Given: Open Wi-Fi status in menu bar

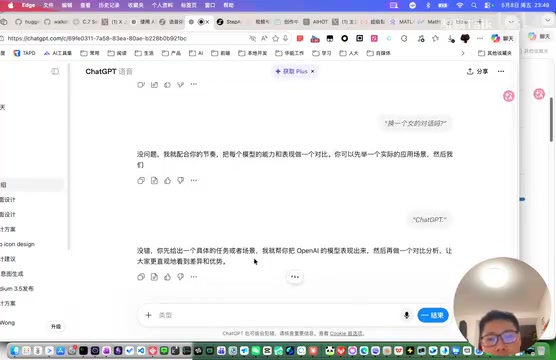Looking at the screenshot, I should [460, 5].
